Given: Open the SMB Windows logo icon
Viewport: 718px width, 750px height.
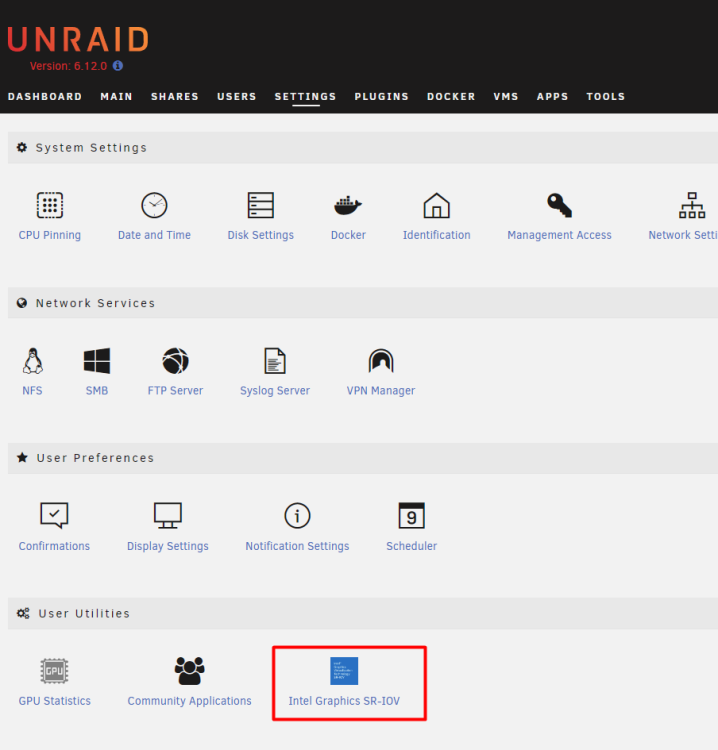Looking at the screenshot, I should tap(97, 361).
